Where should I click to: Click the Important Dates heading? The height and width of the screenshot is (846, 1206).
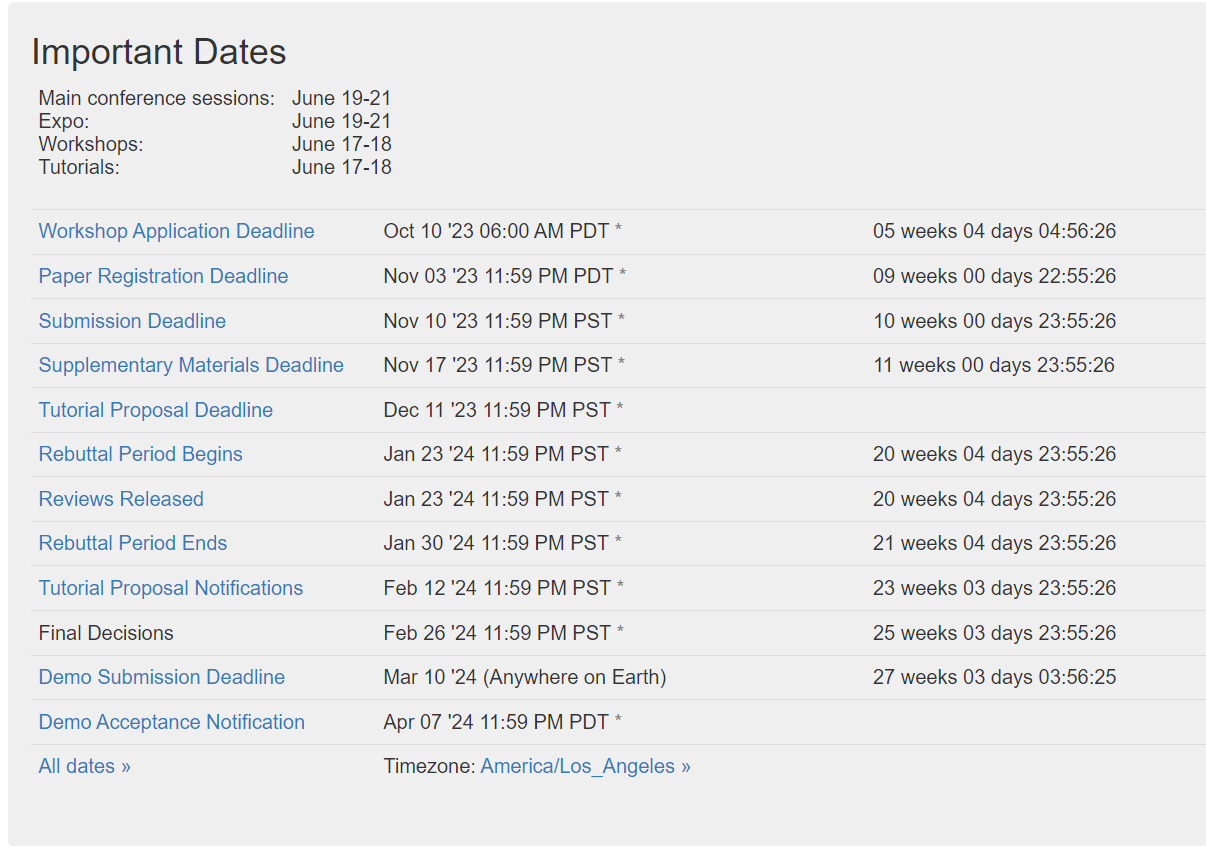[159, 52]
